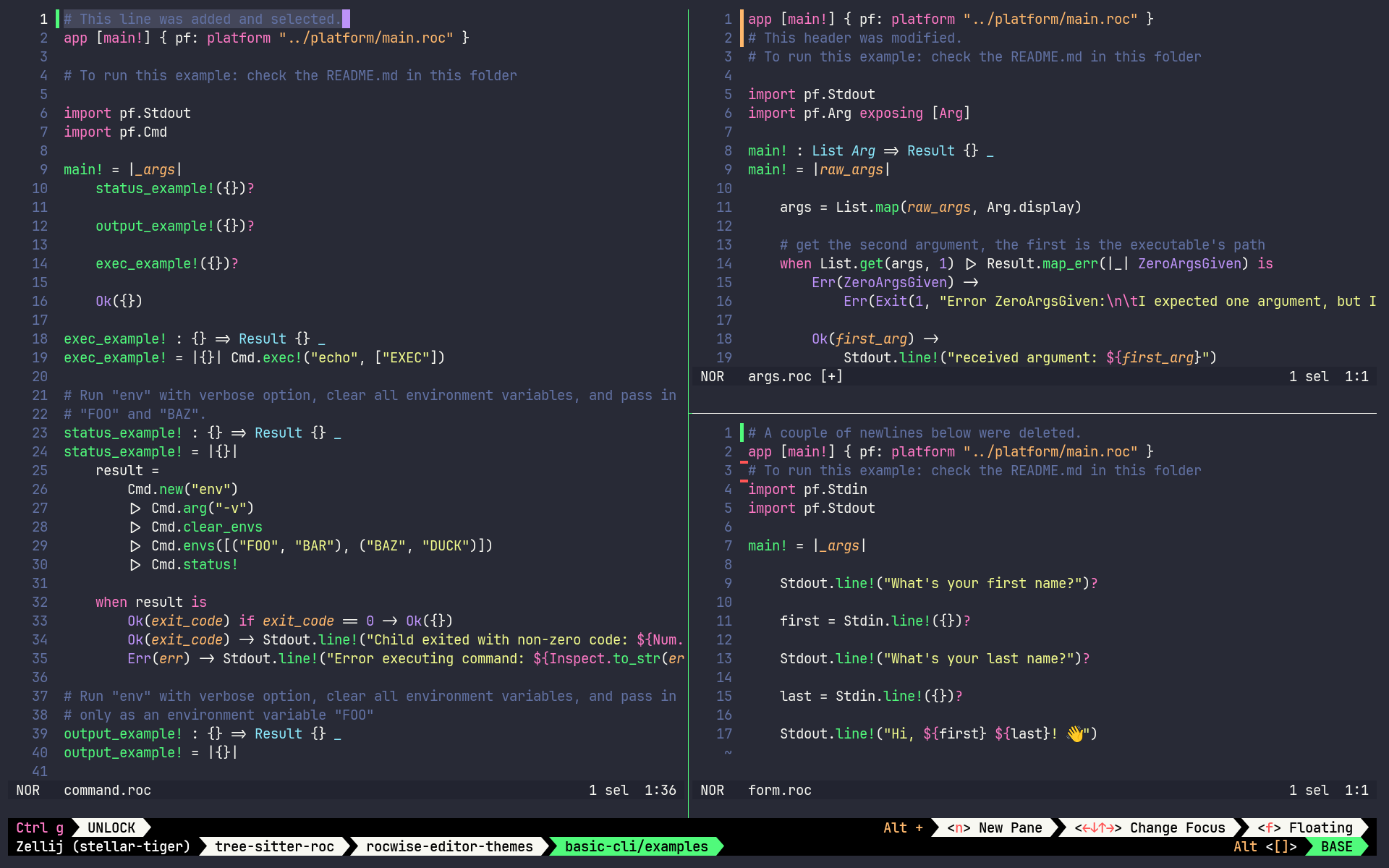The height and width of the screenshot is (868, 1389).
Task: Click the Floating pane shortcut
Action: pos(1305,827)
